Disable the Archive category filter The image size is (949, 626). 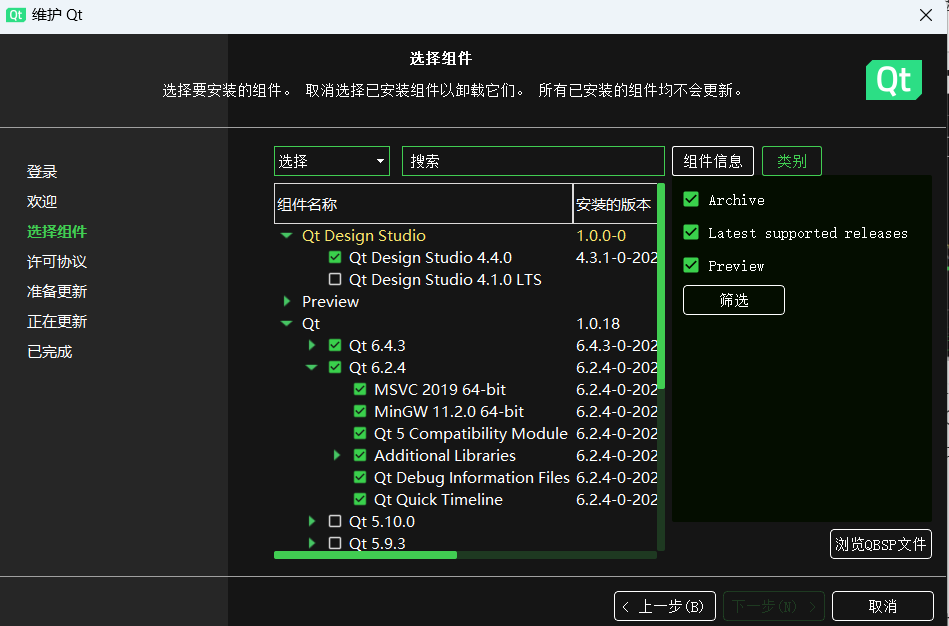click(x=691, y=199)
